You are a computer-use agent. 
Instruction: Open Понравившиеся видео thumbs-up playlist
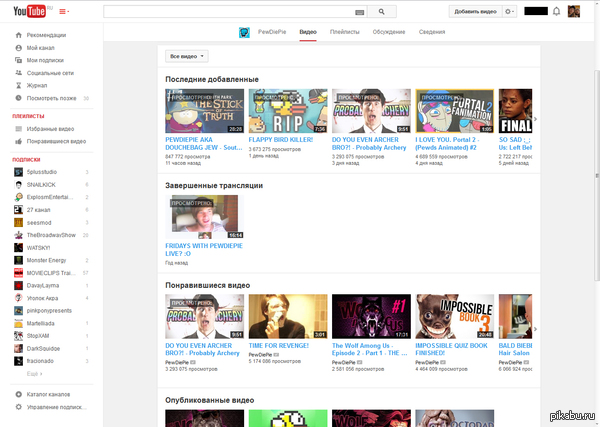point(56,141)
